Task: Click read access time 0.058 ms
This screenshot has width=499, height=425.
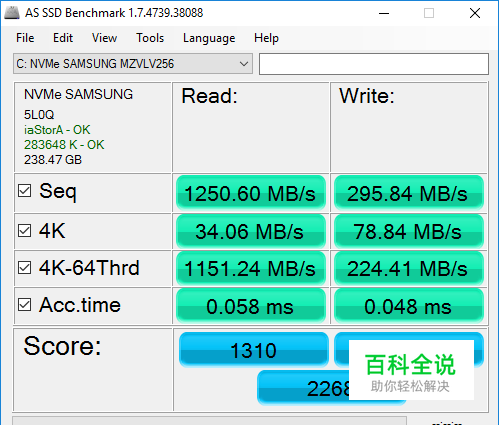Action: 251,306
